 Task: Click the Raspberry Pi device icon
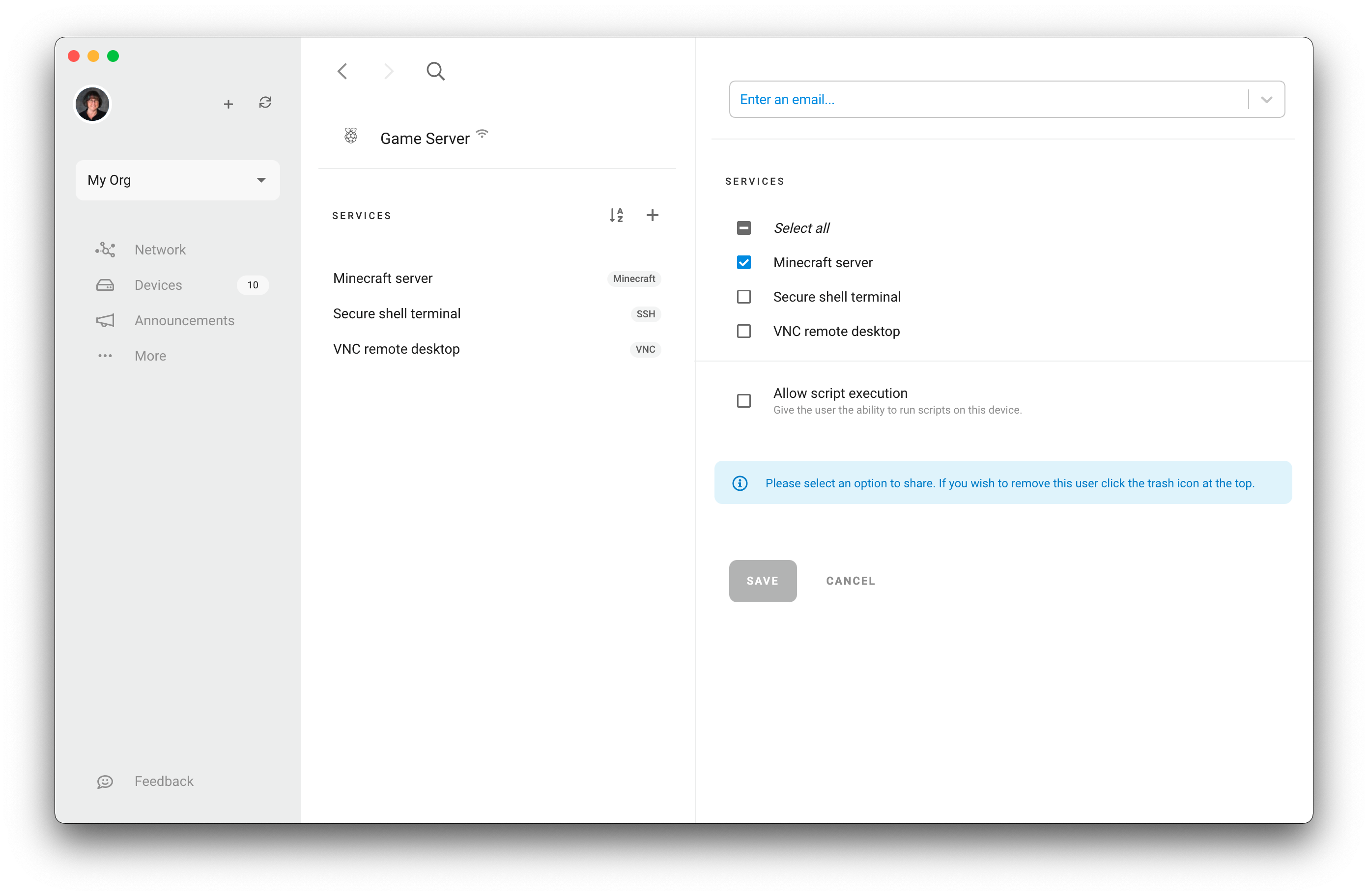[x=351, y=136]
